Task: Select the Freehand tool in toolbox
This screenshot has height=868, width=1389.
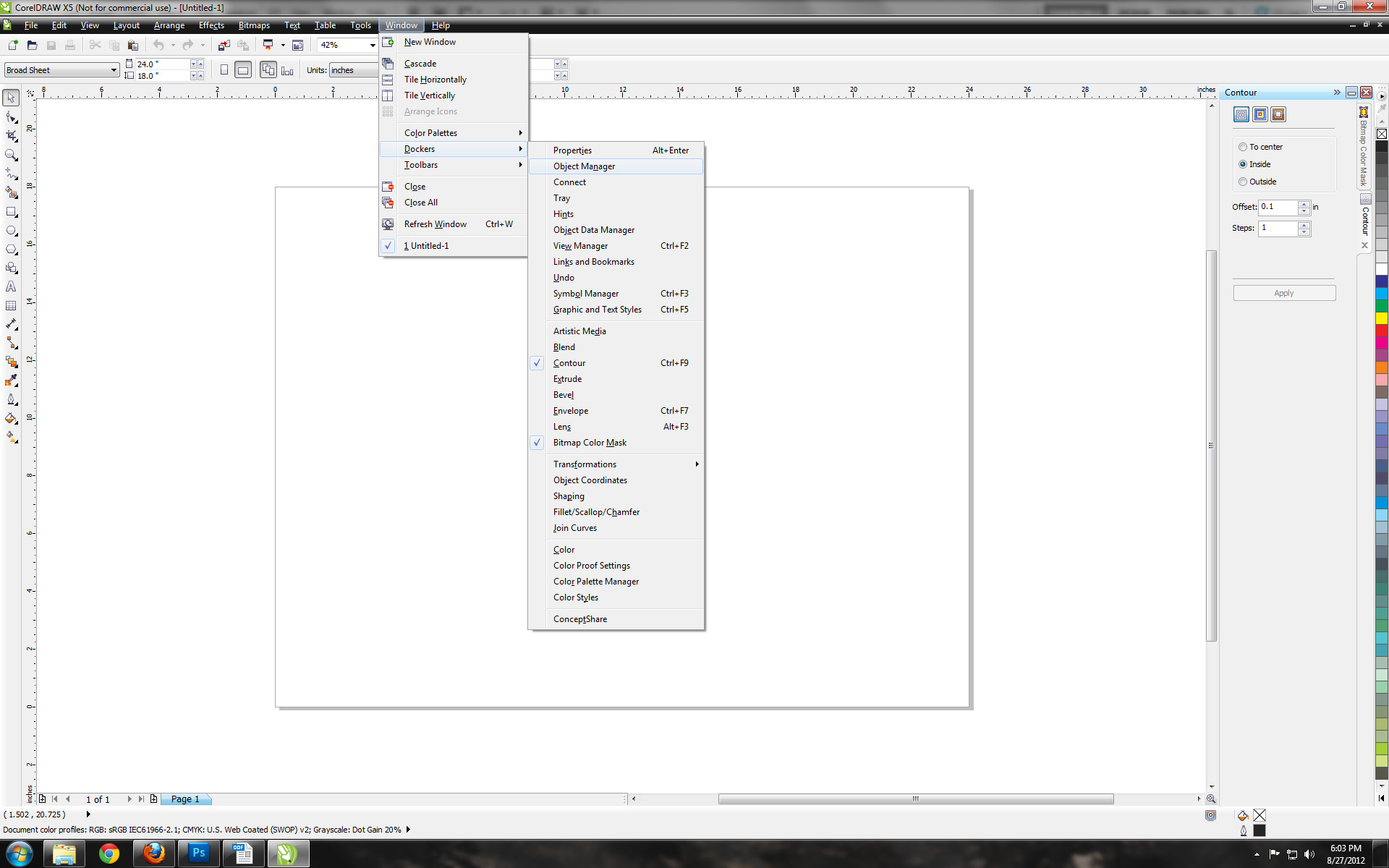Action: 11,174
